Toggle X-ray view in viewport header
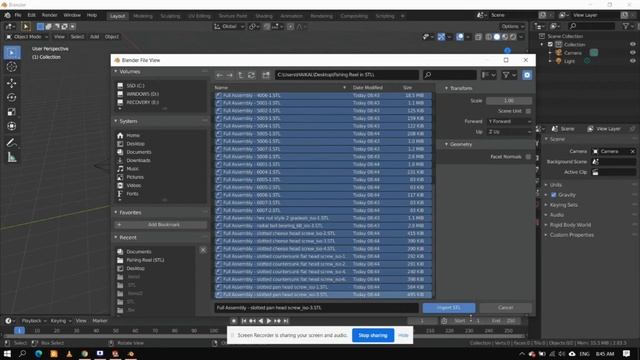 (x=478, y=37)
